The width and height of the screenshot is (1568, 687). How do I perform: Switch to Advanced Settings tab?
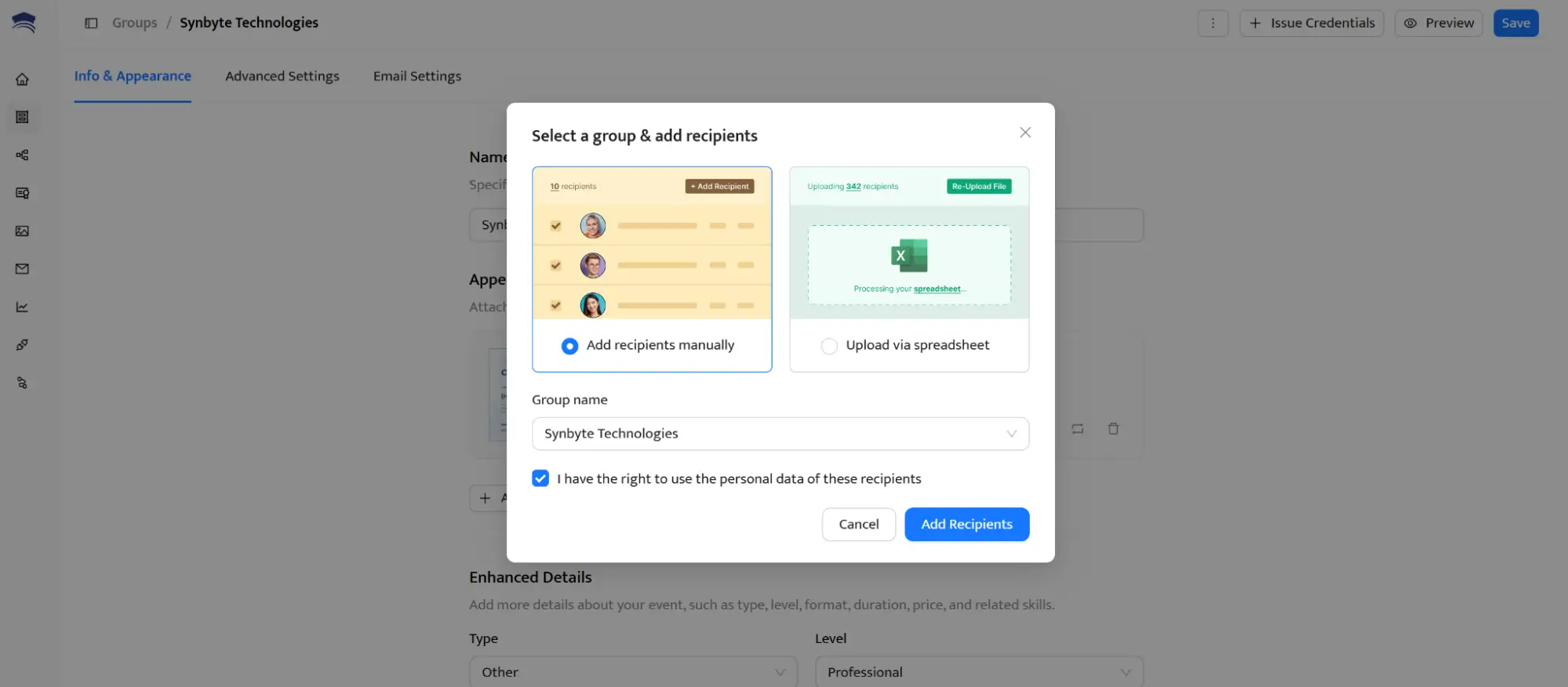pos(282,76)
